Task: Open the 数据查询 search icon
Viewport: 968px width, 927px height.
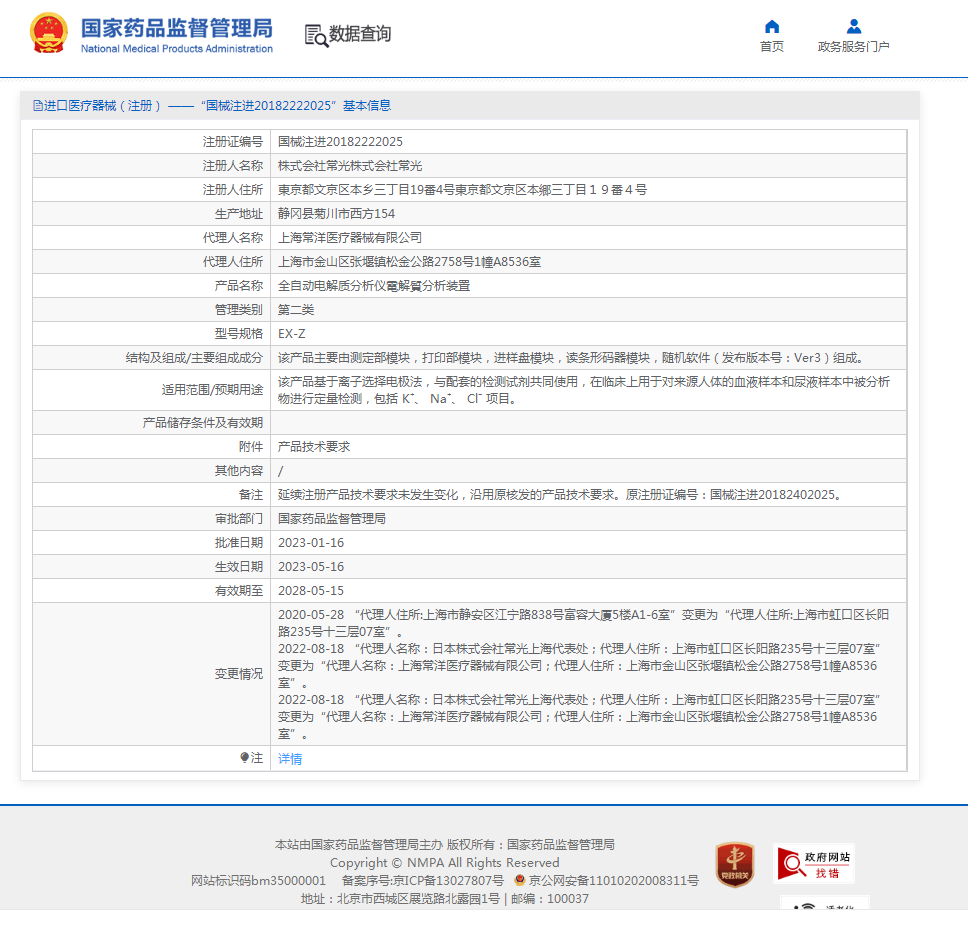Action: point(316,36)
